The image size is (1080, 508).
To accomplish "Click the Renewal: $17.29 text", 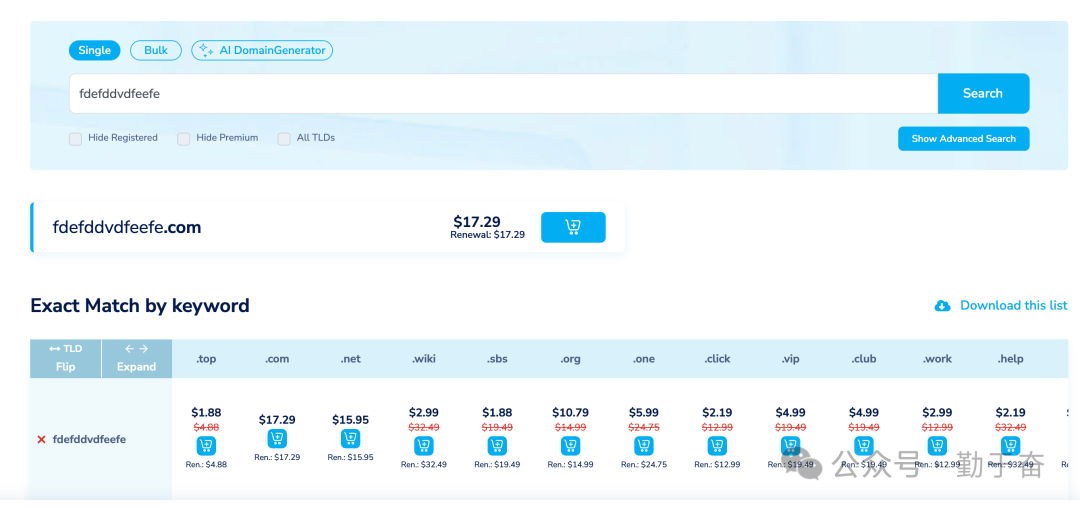I will (x=487, y=235).
